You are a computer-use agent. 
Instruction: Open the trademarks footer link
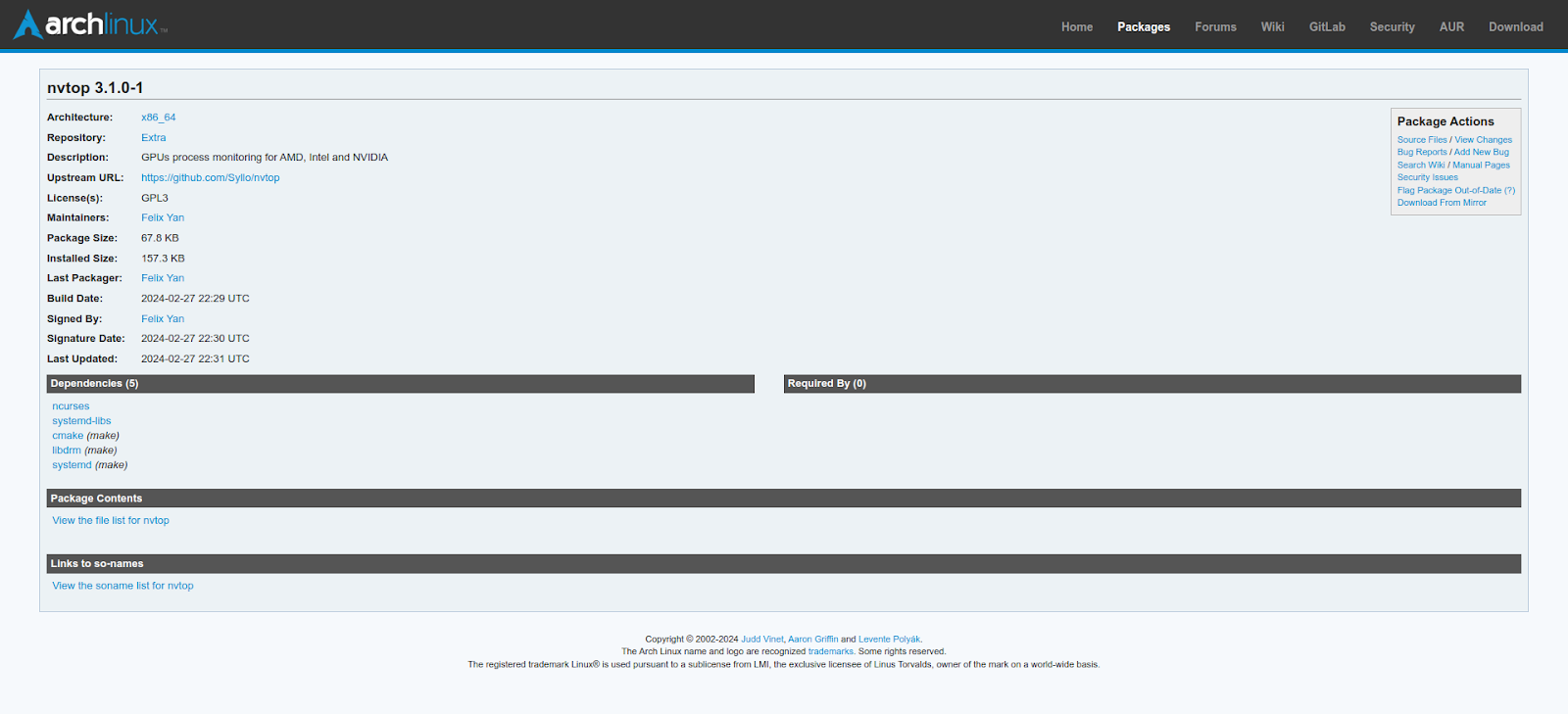pos(831,651)
